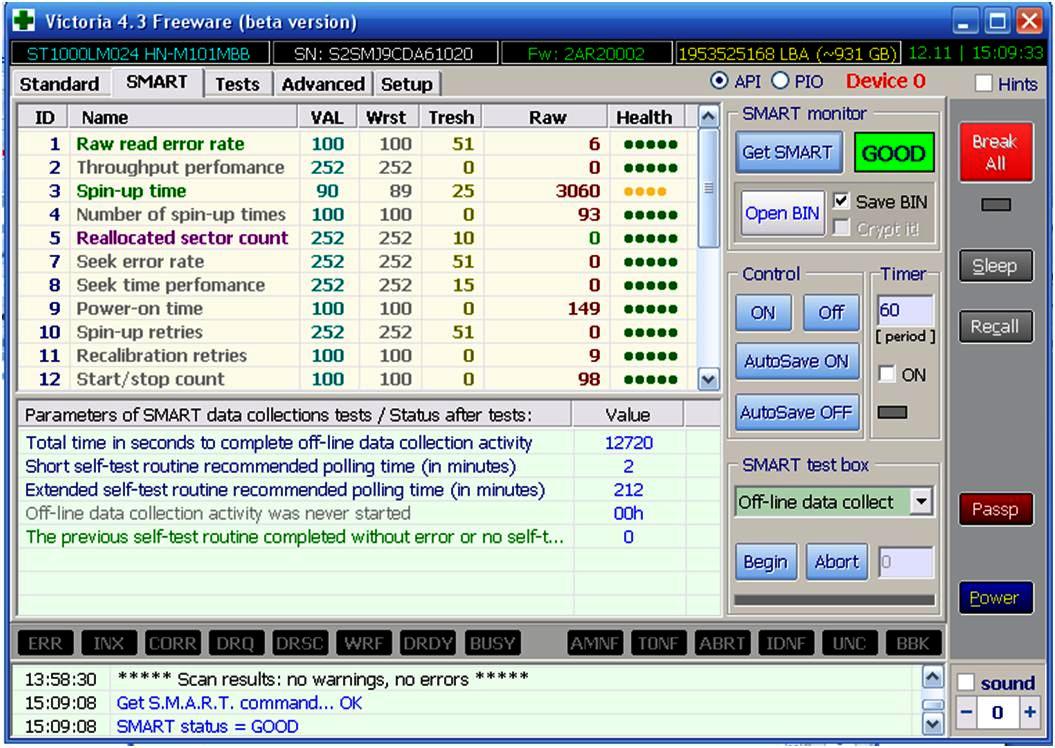The width and height of the screenshot is (1055, 748).
Task: Click the IDNF error indicator
Action: point(785,644)
